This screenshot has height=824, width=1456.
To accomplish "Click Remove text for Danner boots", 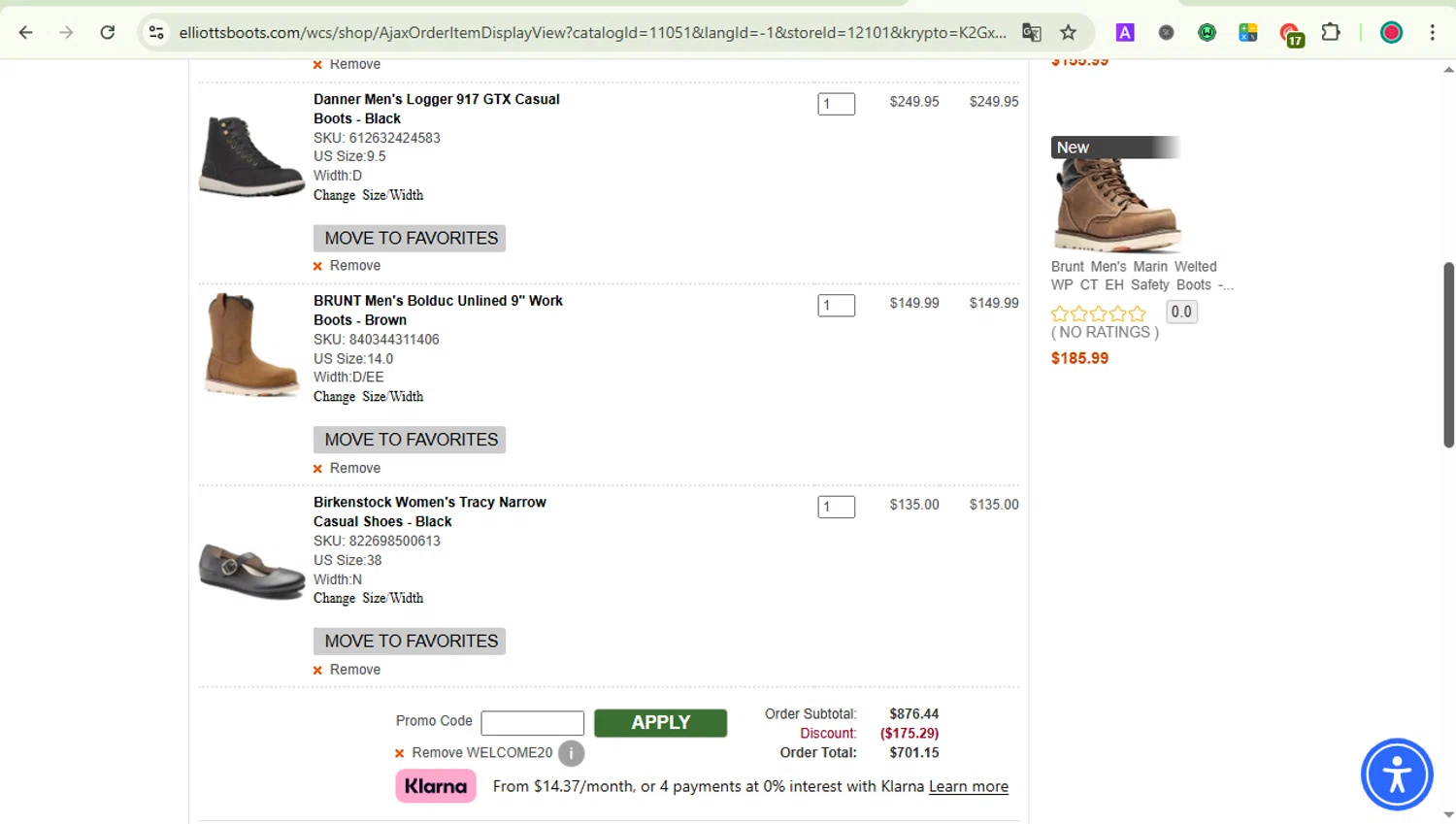I will [355, 266].
